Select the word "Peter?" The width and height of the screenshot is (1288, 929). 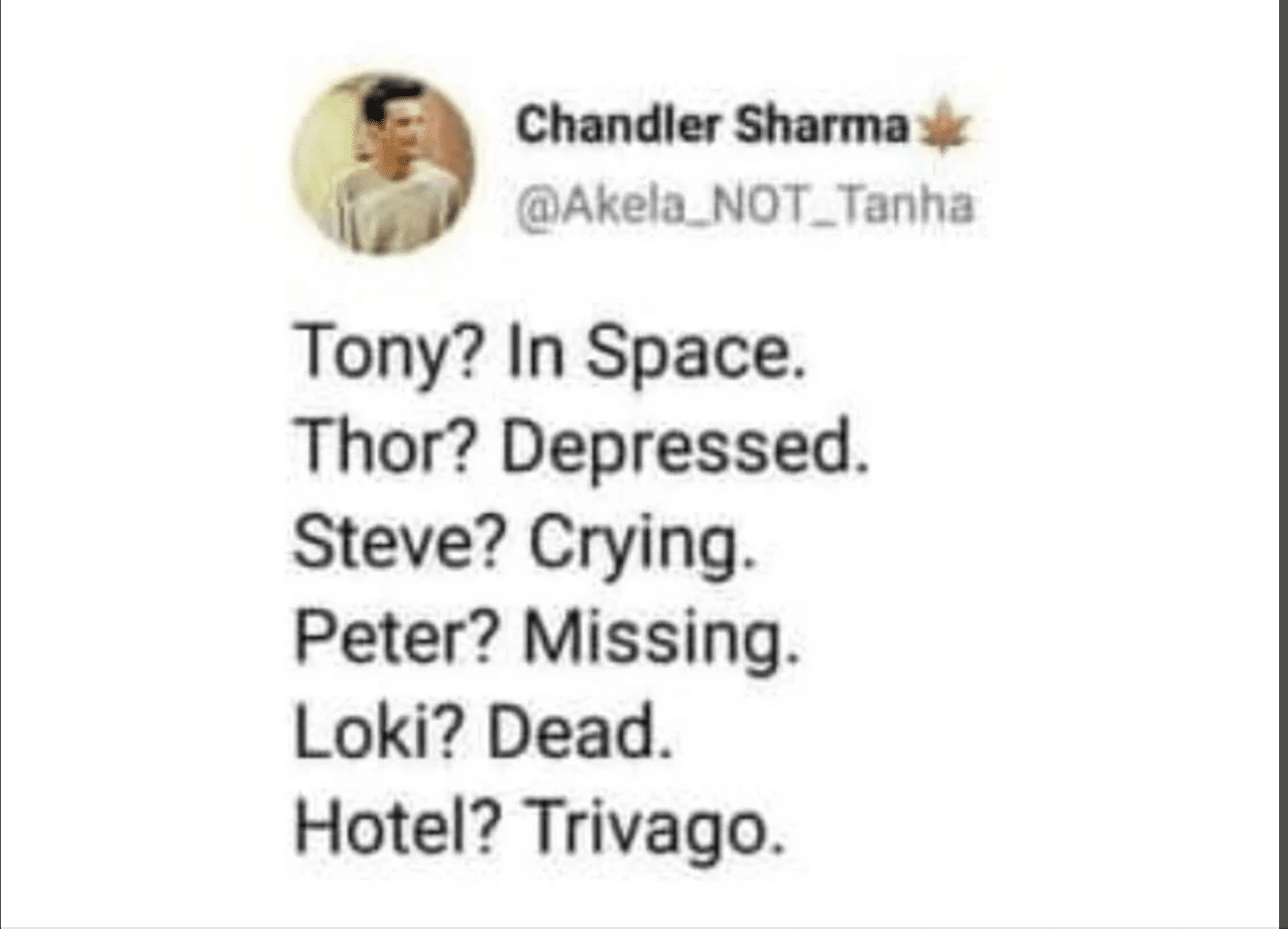click(x=398, y=638)
